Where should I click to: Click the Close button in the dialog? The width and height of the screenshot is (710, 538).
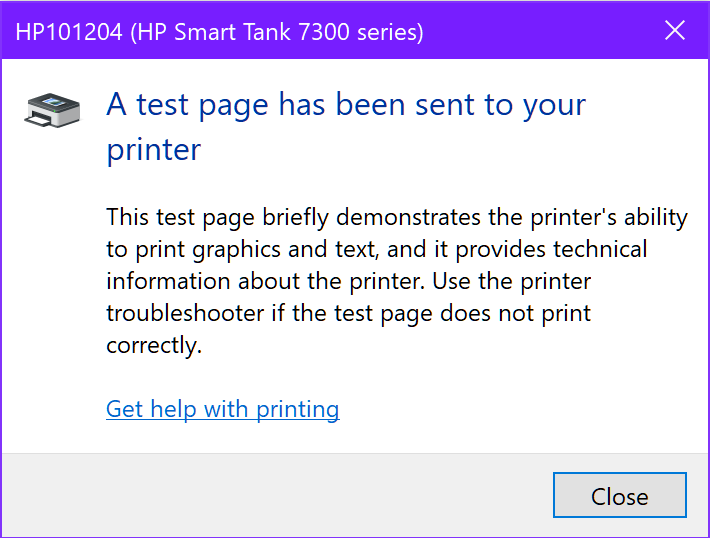619,495
